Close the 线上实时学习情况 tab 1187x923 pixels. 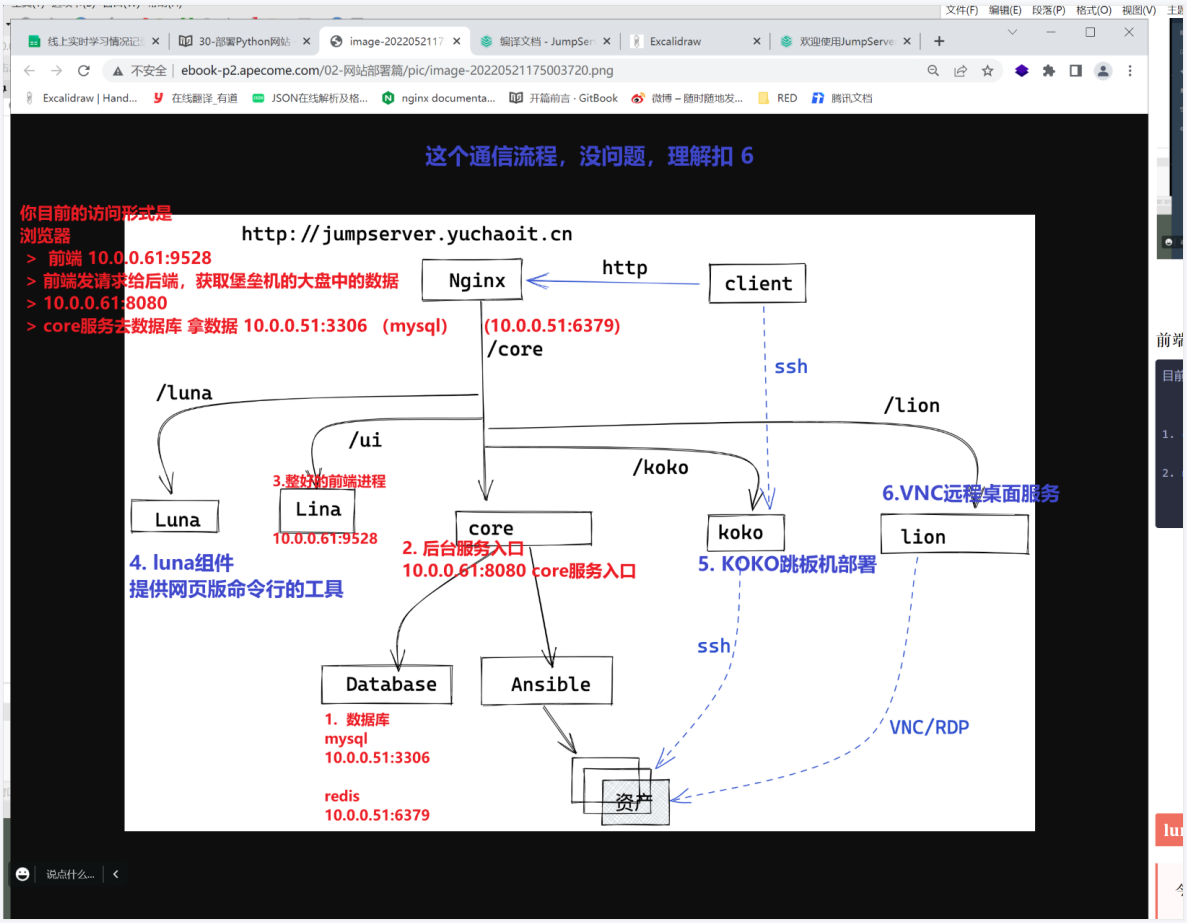[155, 41]
